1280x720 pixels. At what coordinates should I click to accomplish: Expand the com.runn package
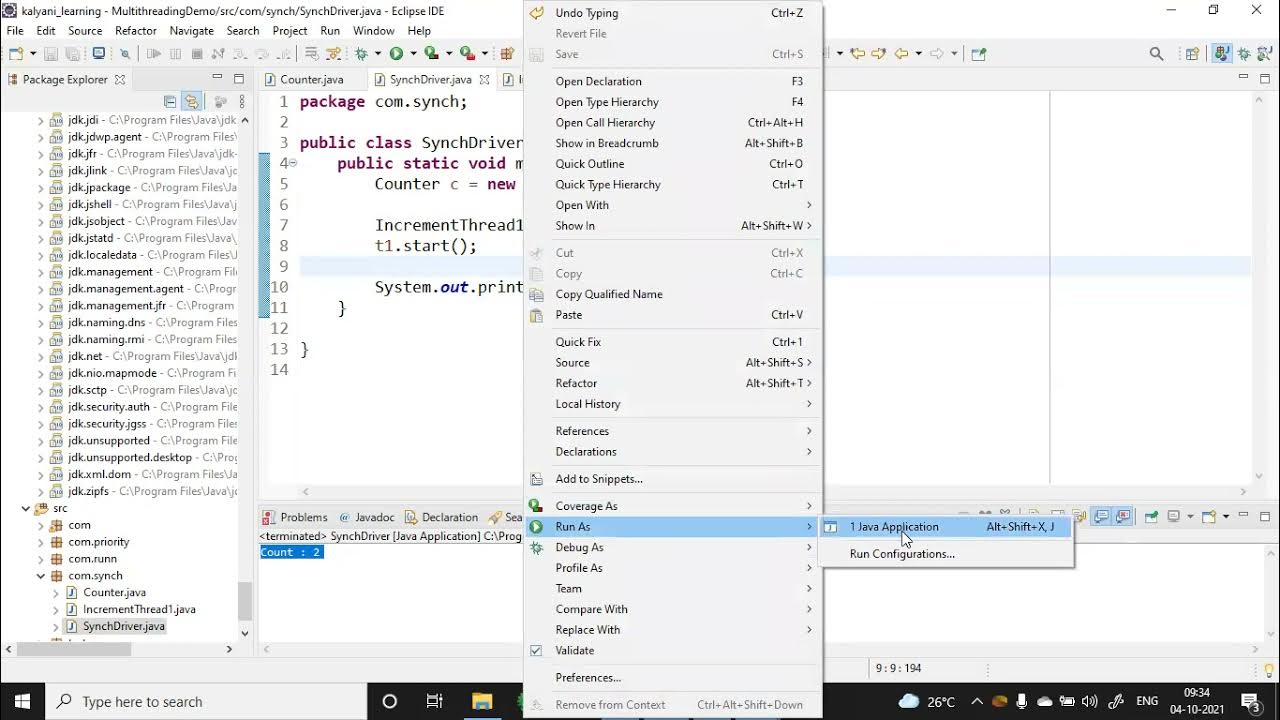(41, 559)
